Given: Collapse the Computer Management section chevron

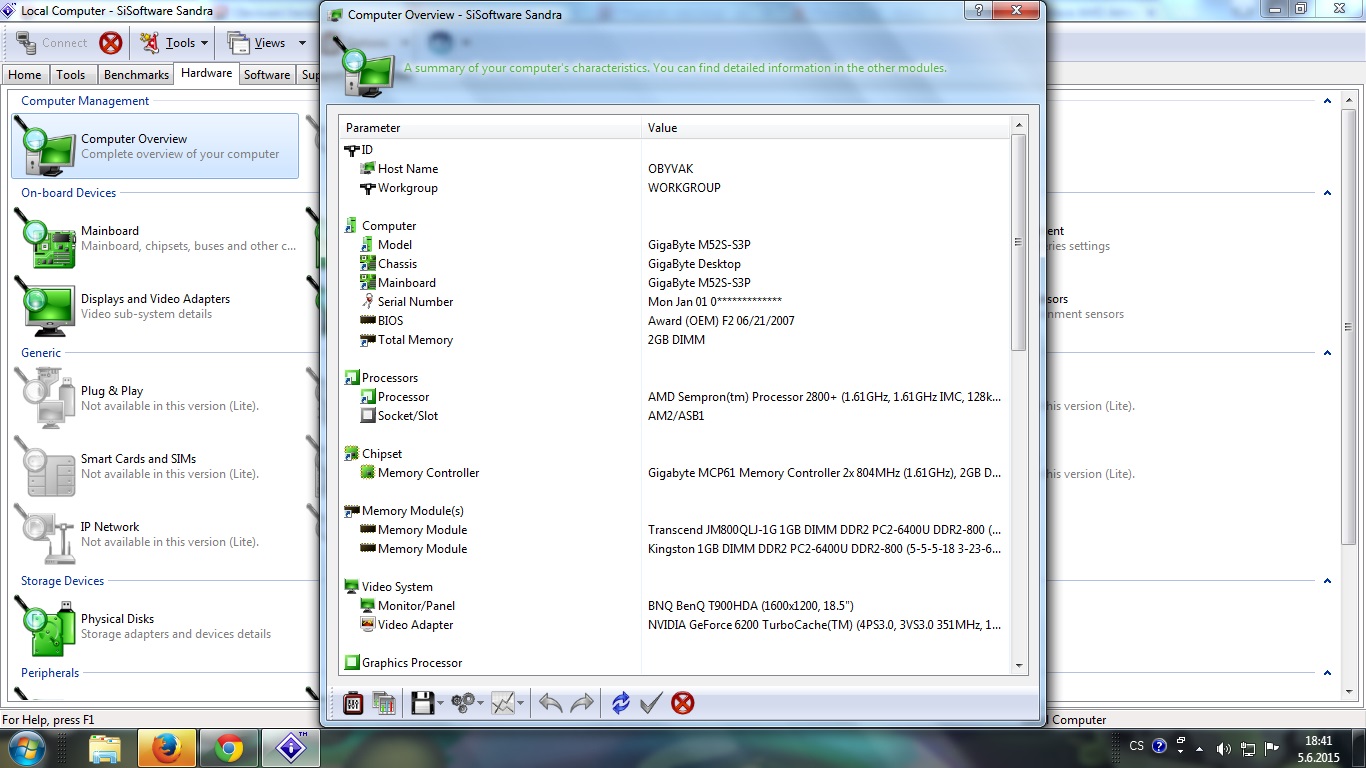Looking at the screenshot, I should [x=1327, y=101].
